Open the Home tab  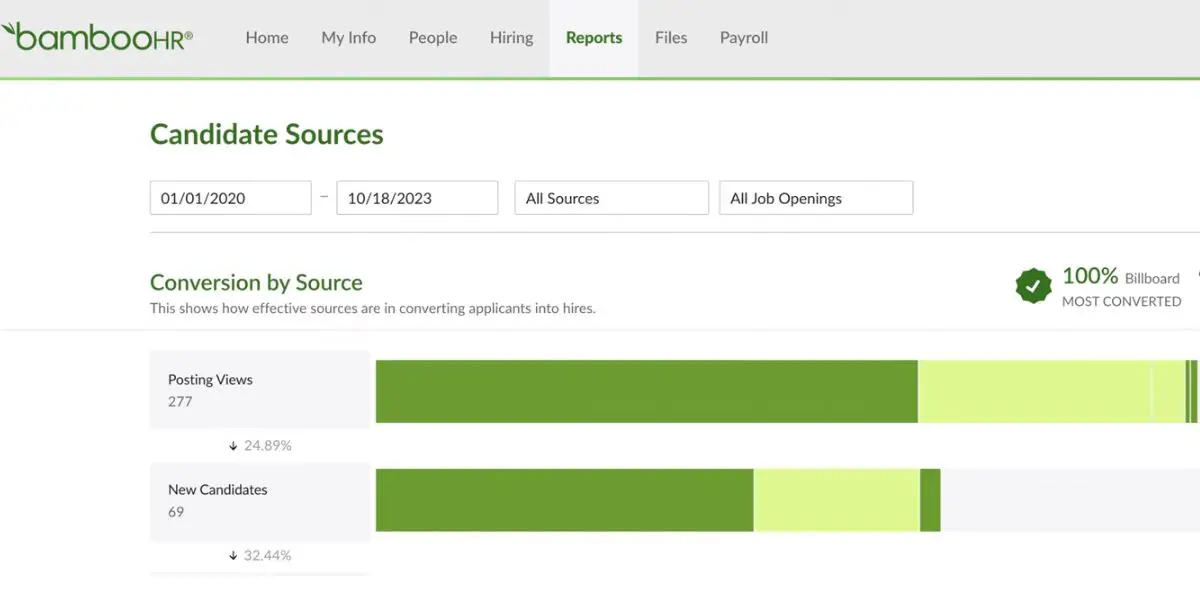[267, 38]
